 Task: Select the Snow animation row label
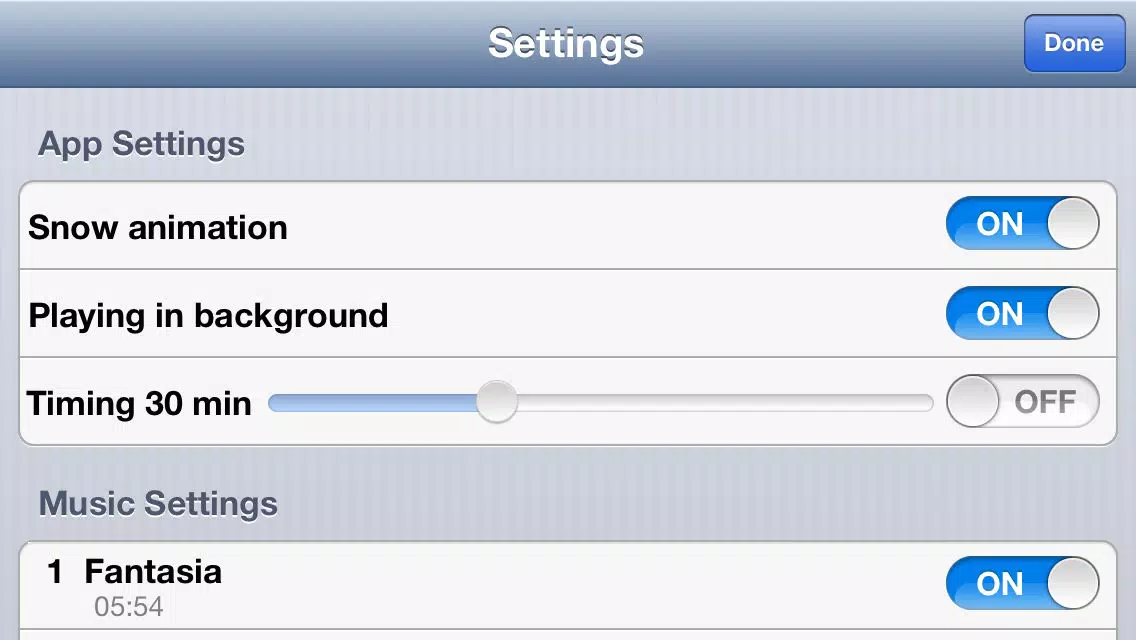click(x=158, y=228)
